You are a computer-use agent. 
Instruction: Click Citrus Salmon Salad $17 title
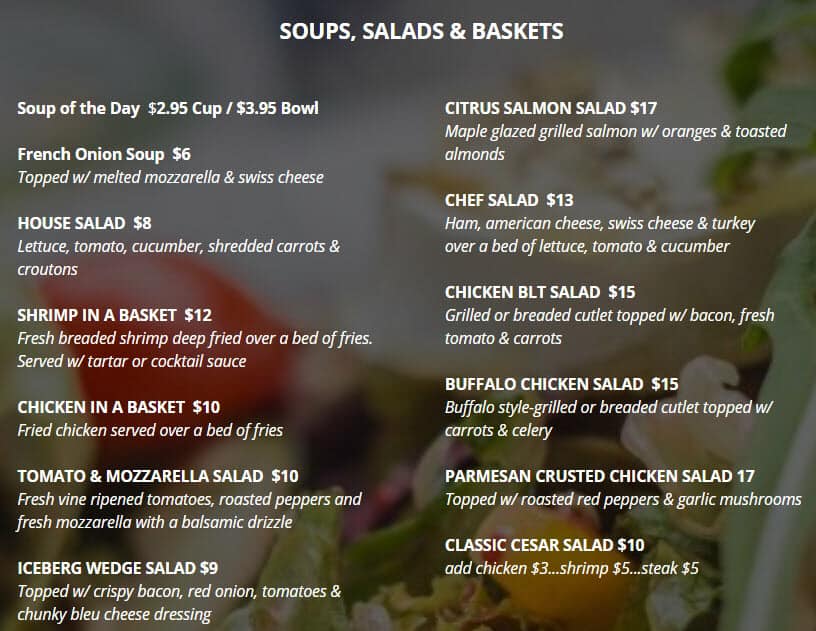pos(551,108)
